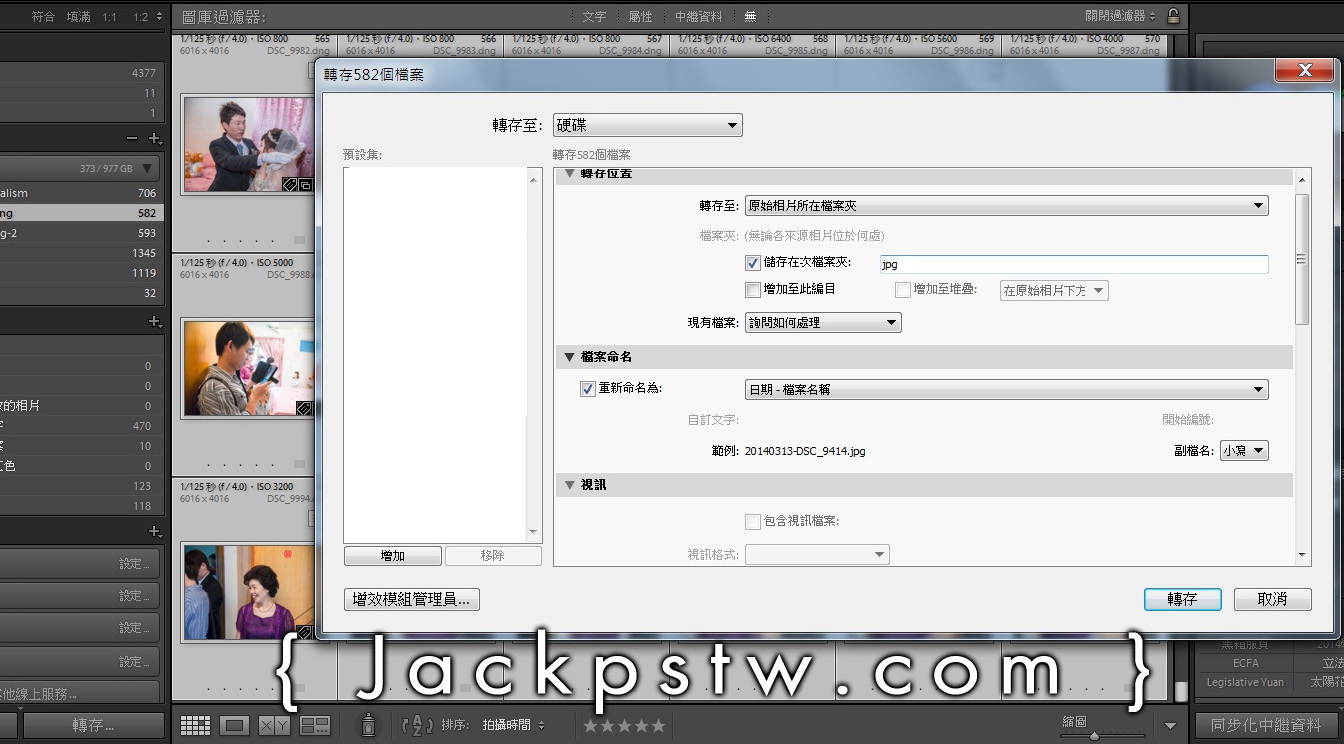The width and height of the screenshot is (1344, 744).
Task: Click the filter lock icon
Action: point(1174,16)
